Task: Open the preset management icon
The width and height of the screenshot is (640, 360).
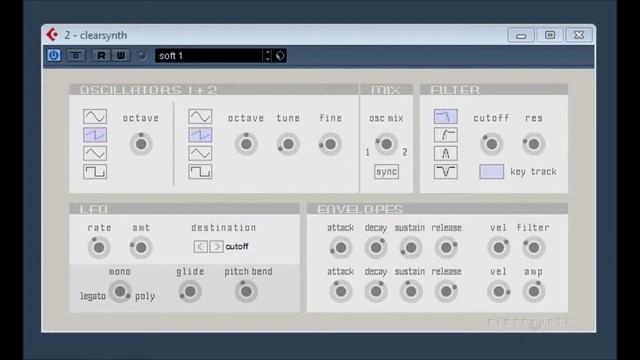Action: point(280,56)
